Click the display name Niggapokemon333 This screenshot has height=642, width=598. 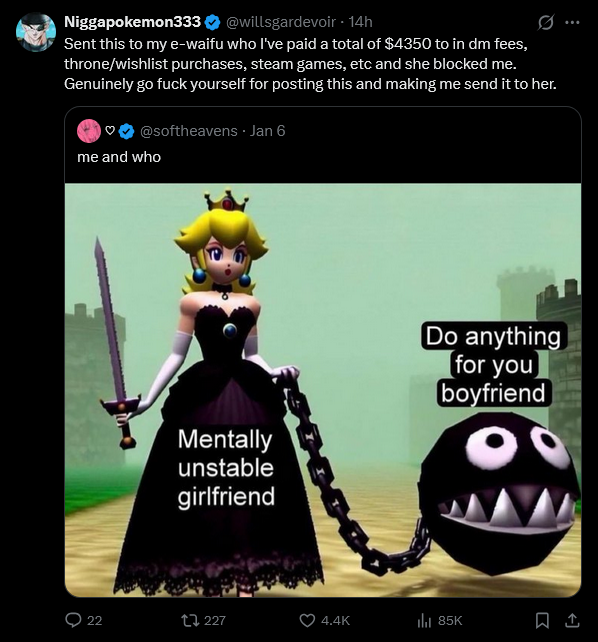pyautogui.click(x=132, y=22)
